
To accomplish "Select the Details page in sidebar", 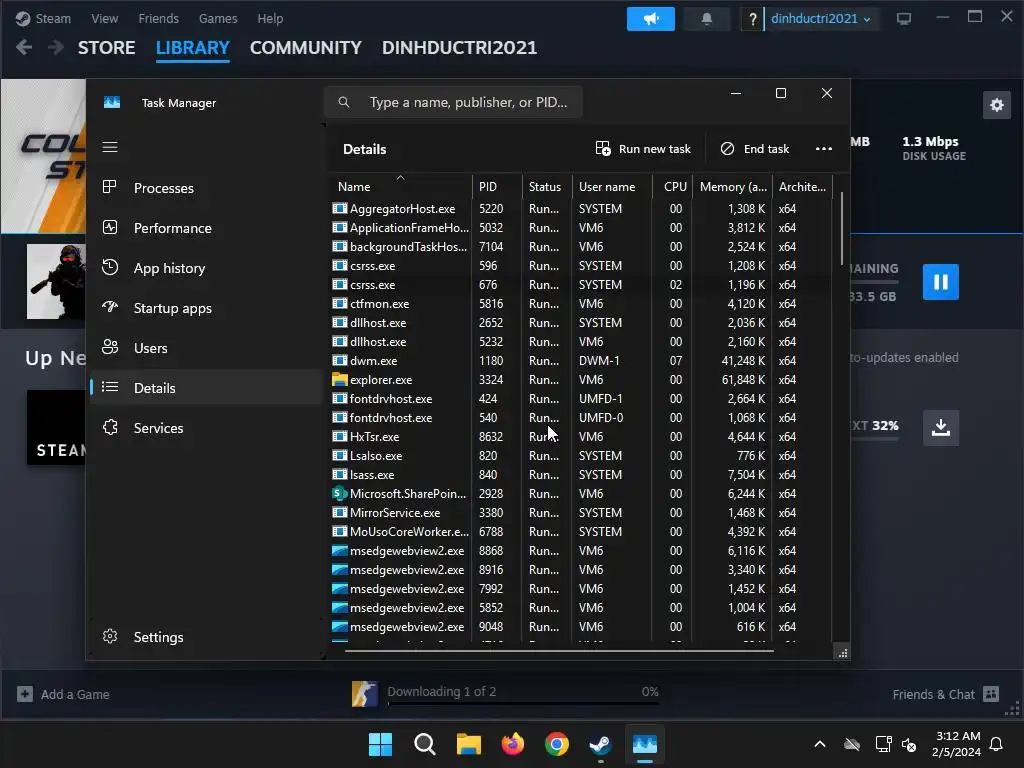I will click(x=206, y=387).
